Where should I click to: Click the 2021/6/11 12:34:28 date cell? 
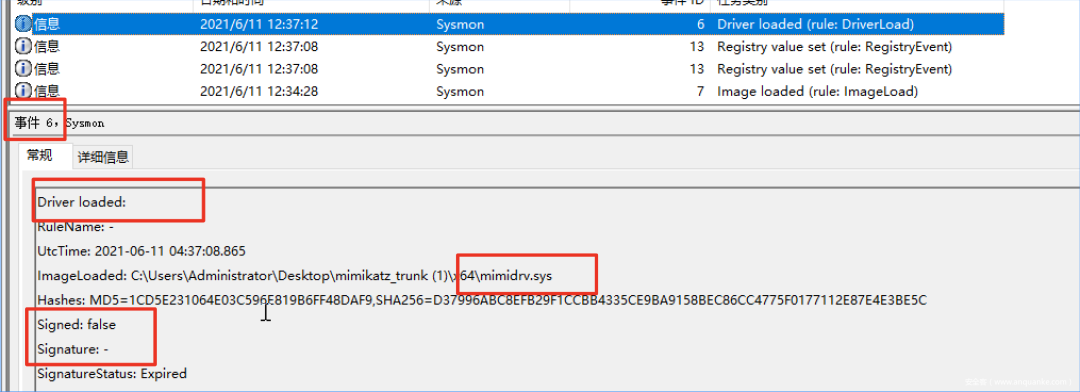coord(259,91)
